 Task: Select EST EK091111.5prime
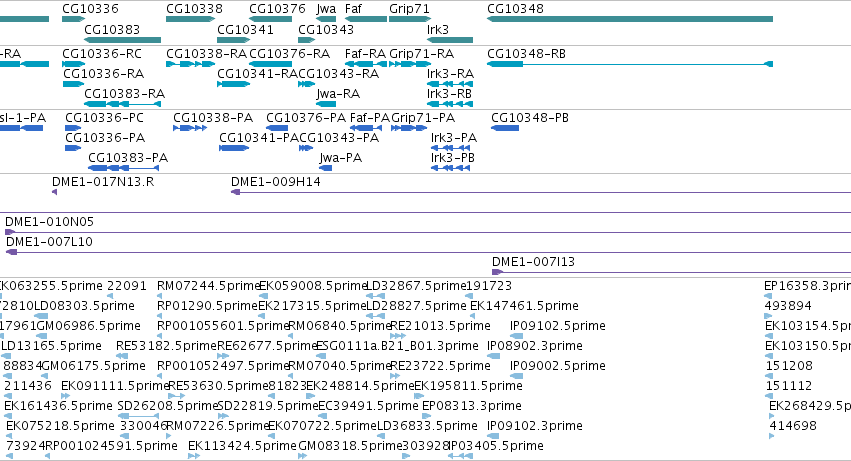(x=116, y=386)
